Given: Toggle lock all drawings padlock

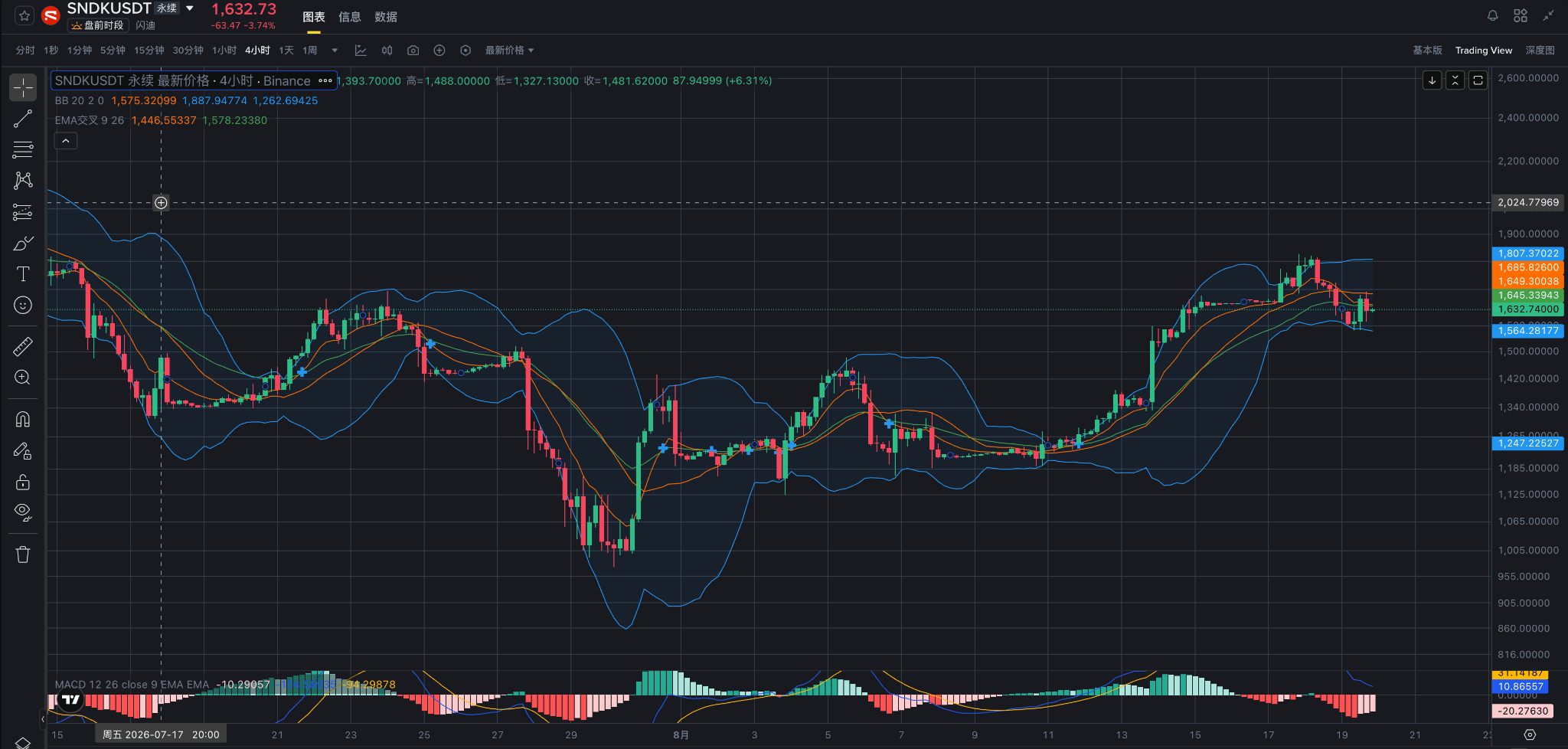Looking at the screenshot, I should coord(23,482).
